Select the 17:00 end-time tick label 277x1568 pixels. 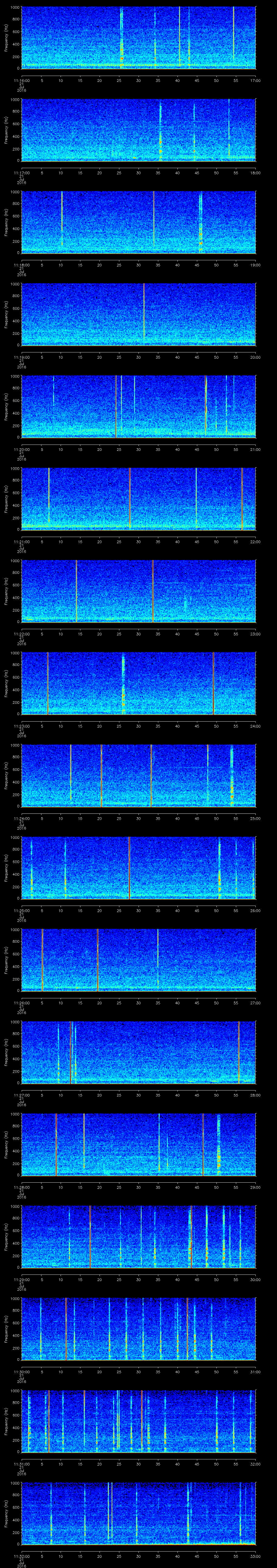tap(255, 80)
